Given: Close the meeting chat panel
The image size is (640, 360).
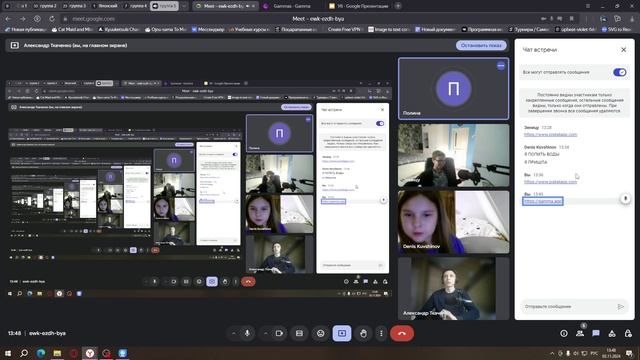Looking at the screenshot, I should point(623,50).
